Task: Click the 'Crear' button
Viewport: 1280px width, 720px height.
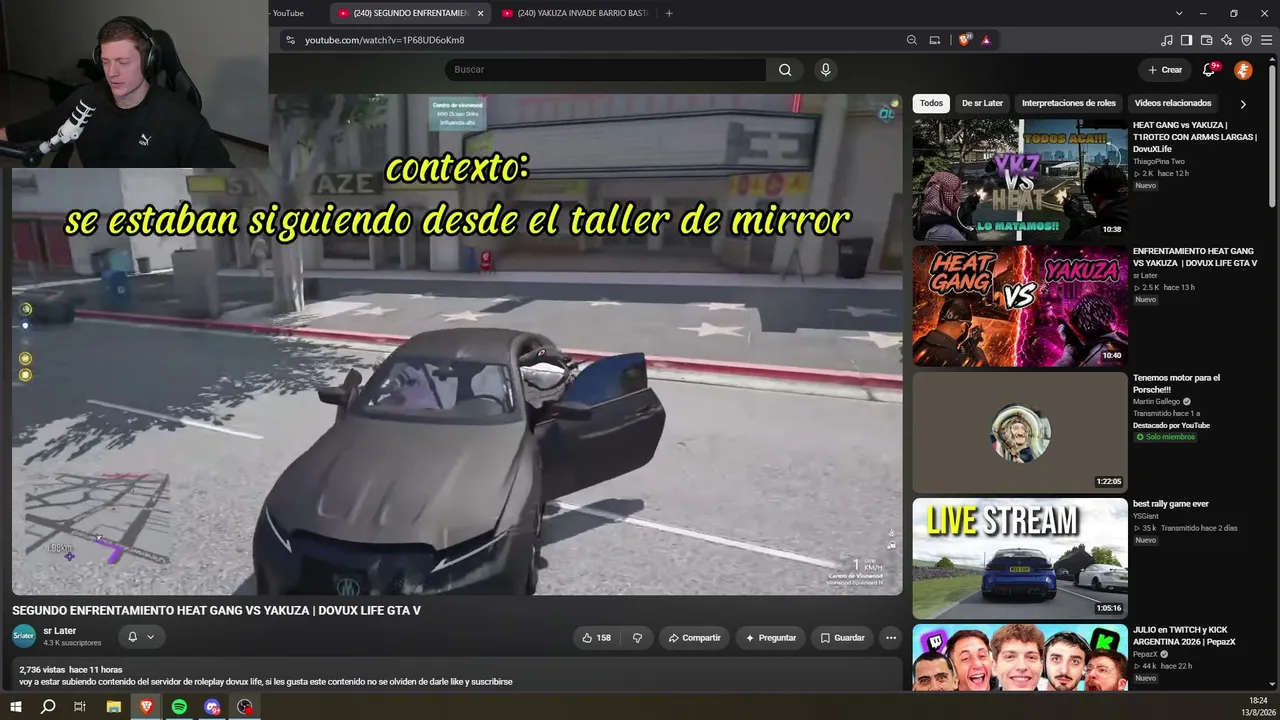Action: point(1165,70)
